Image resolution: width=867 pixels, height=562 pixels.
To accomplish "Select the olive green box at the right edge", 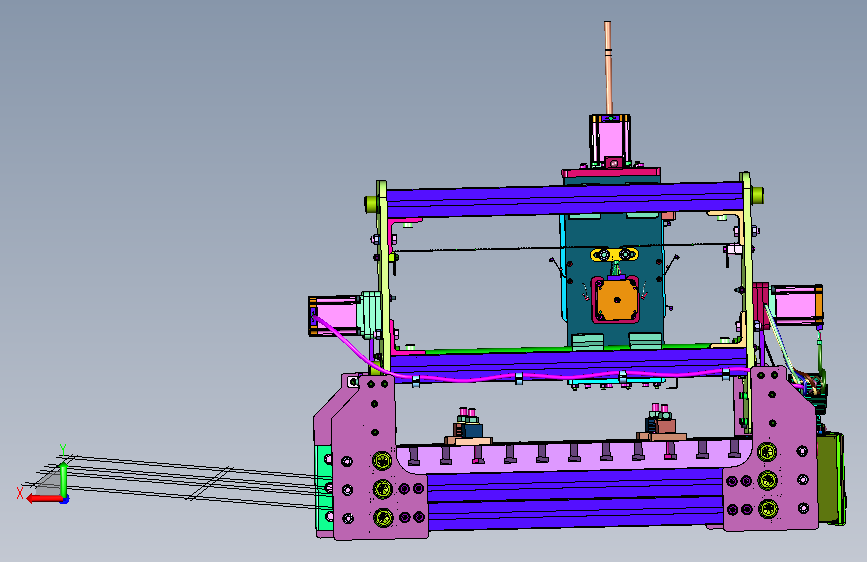I will (x=831, y=479).
